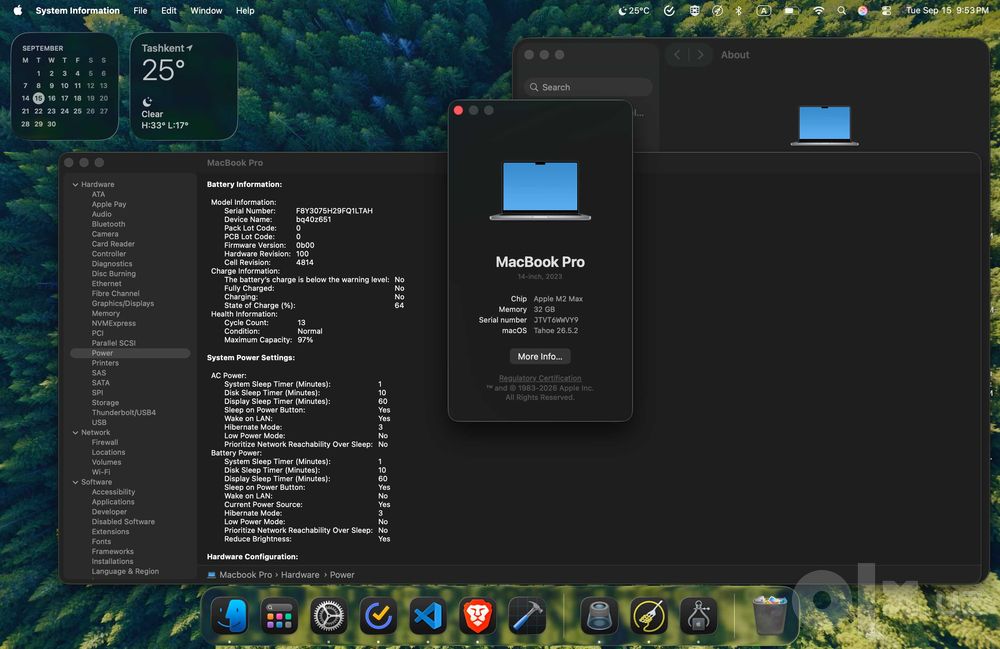Select Wi-Fi in the sidebar
Viewport: 1000px width, 649px height.
[101, 472]
